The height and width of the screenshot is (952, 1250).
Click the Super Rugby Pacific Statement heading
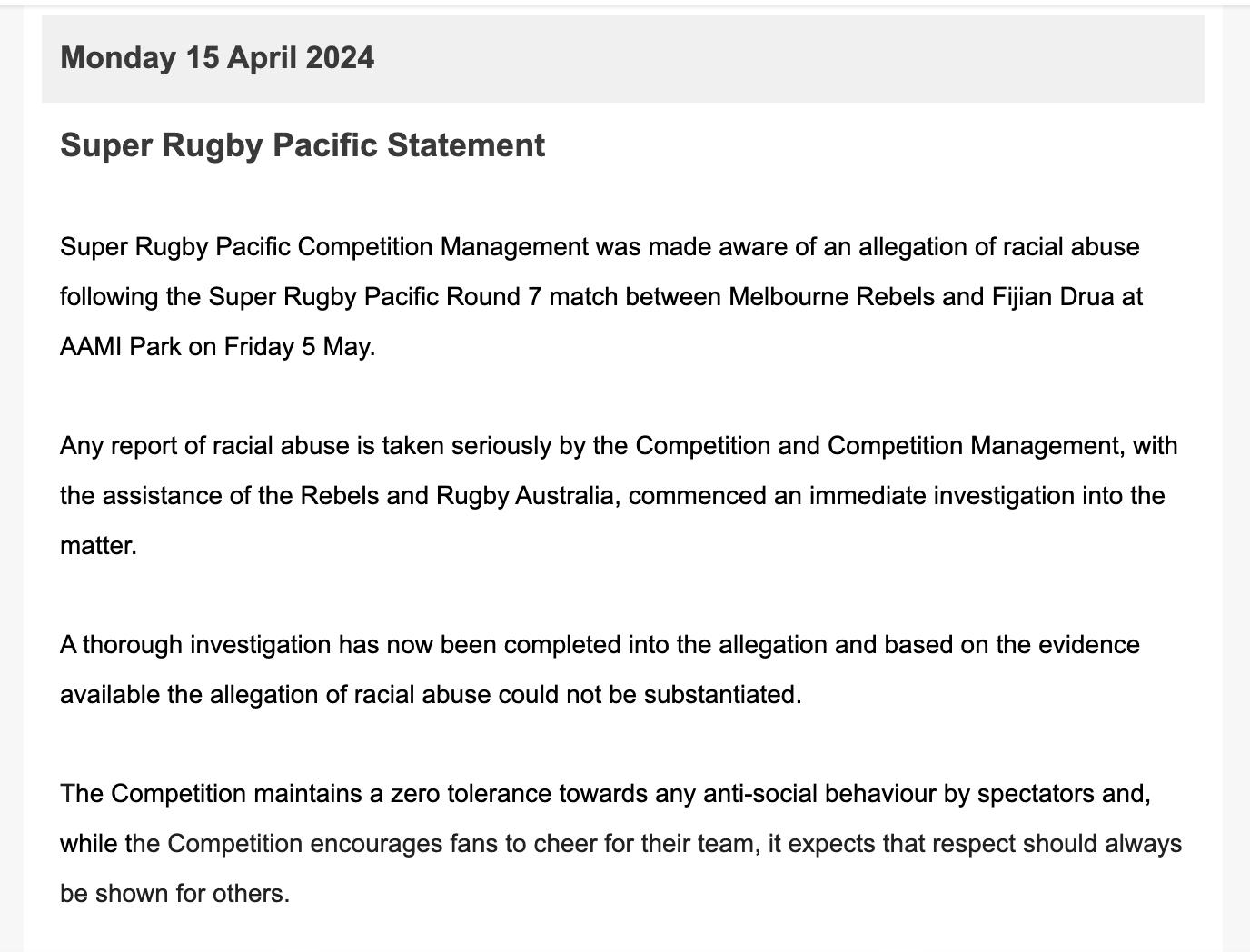pos(303,145)
